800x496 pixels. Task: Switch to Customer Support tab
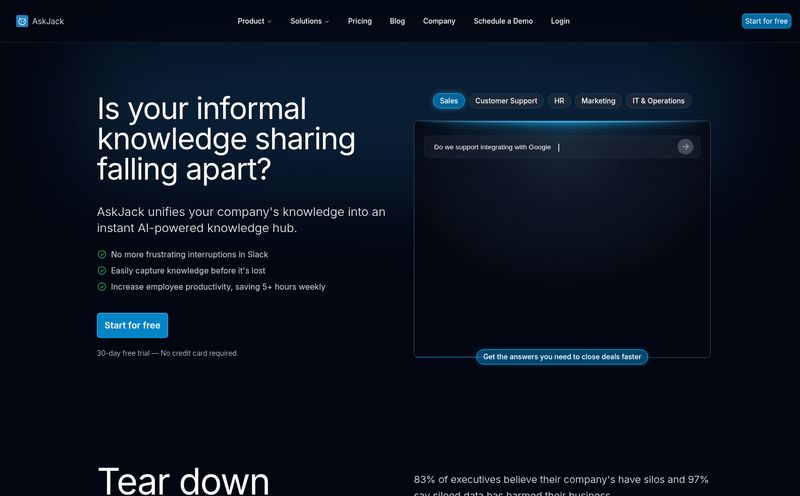[x=506, y=101]
